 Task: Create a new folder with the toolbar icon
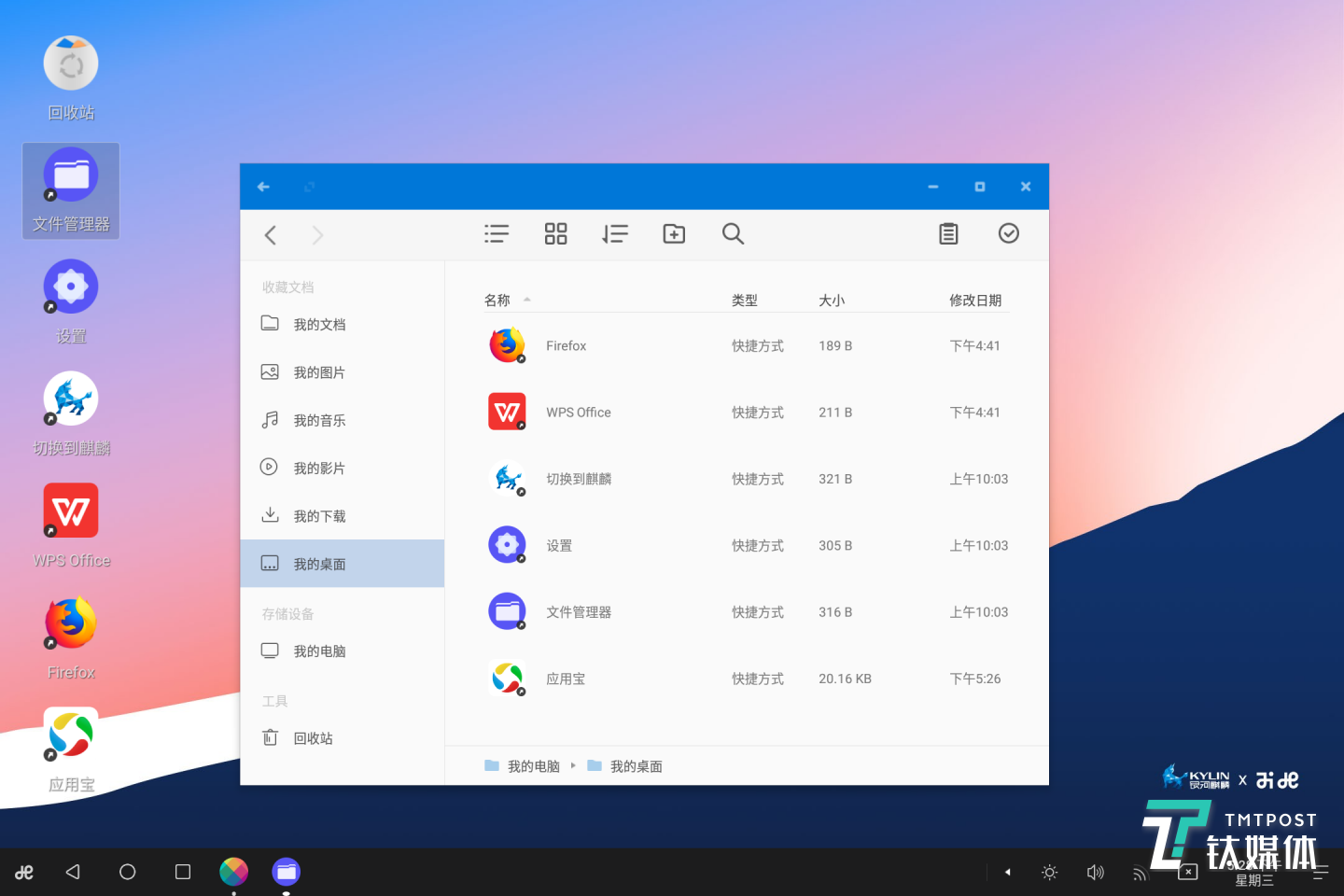coord(674,234)
